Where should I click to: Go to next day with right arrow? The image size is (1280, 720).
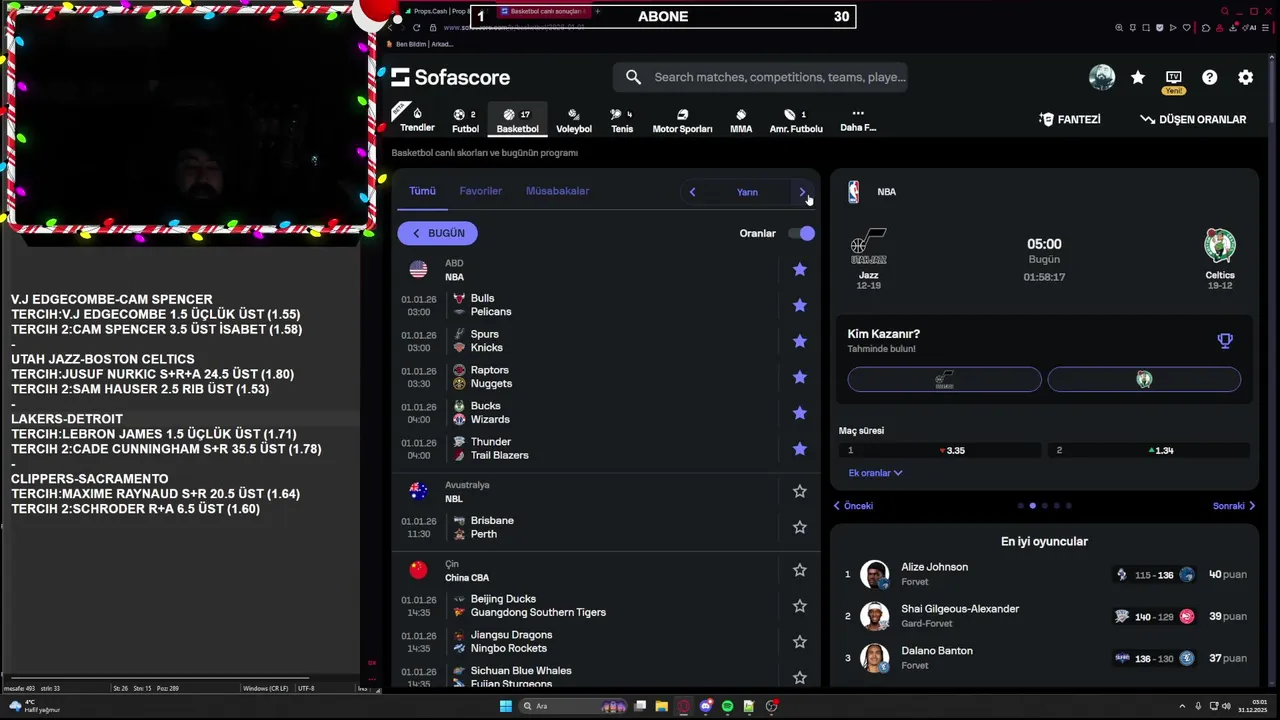click(x=802, y=192)
